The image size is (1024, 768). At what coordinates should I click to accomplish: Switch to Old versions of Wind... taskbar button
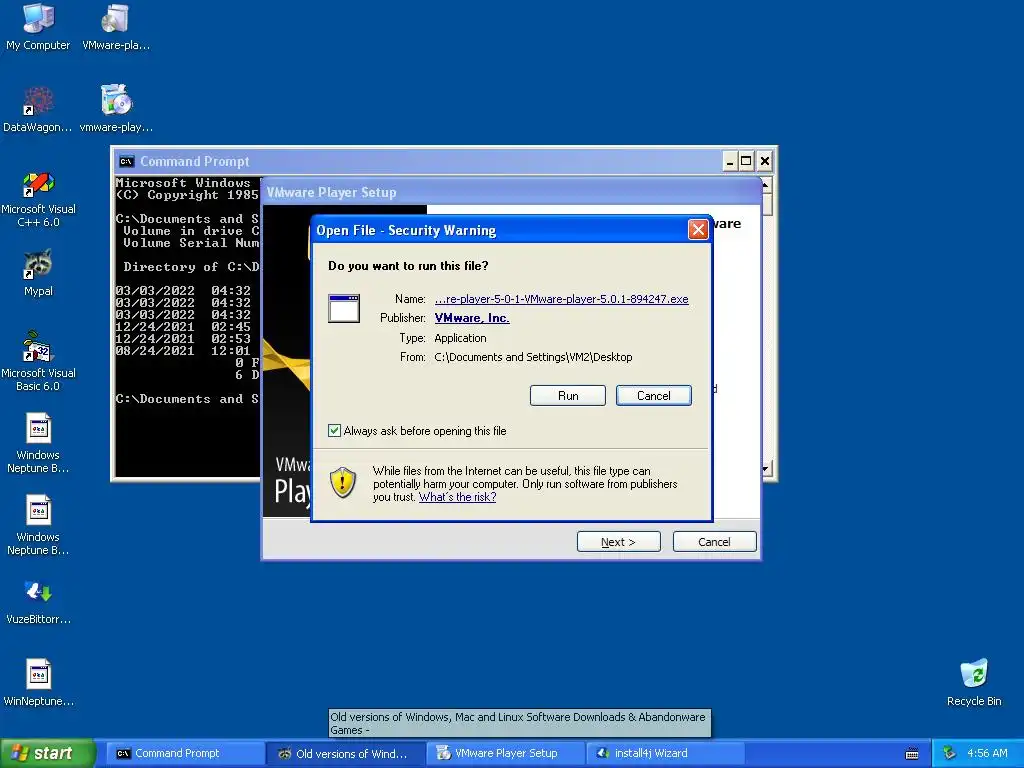(x=346, y=754)
